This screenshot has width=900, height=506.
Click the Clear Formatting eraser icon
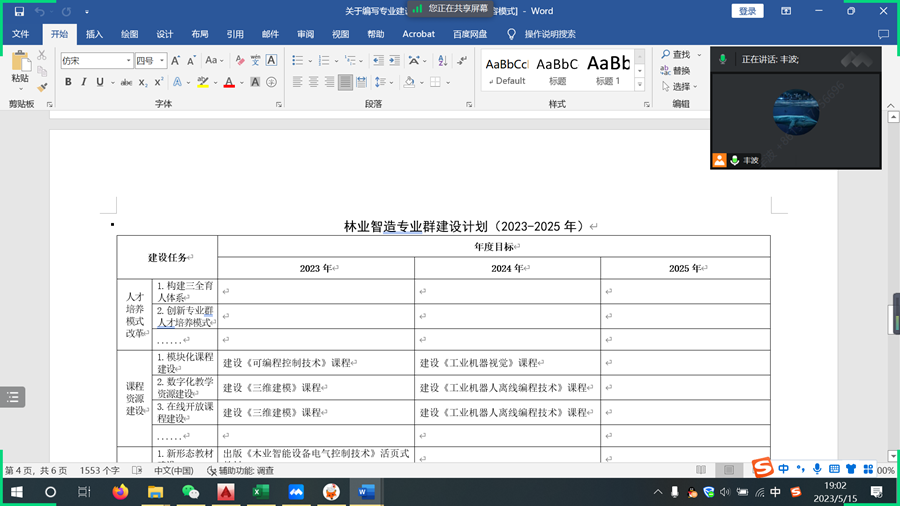(239, 60)
